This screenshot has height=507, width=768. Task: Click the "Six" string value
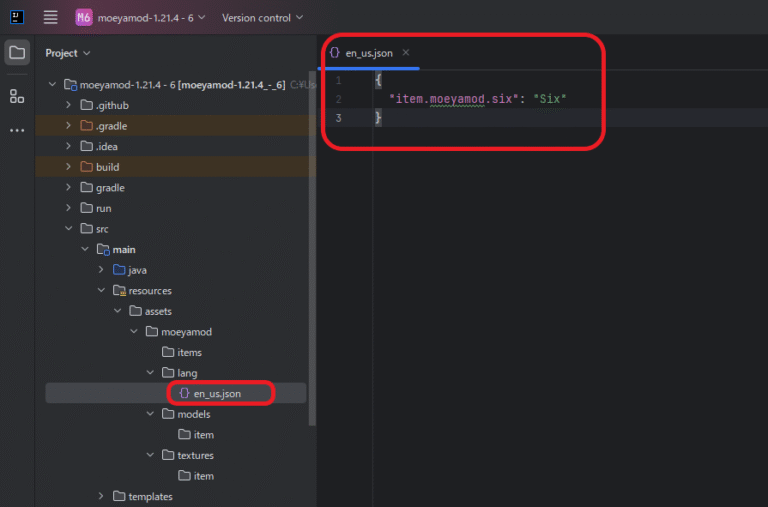pos(550,99)
